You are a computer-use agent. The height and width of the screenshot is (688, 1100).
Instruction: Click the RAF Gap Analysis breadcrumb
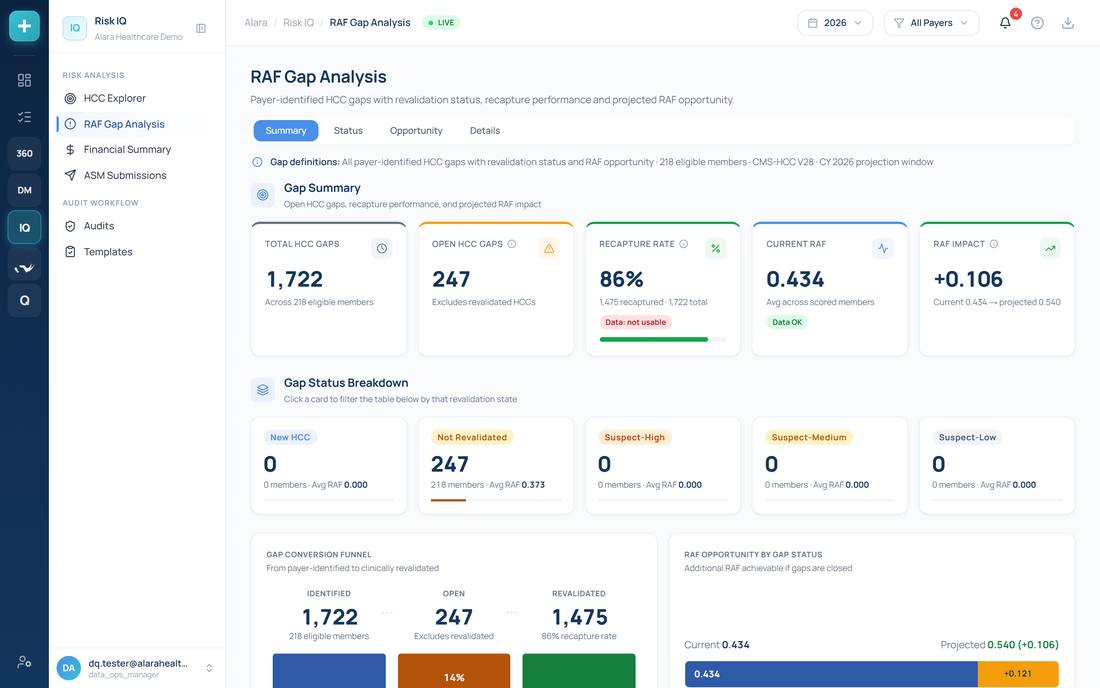click(370, 22)
